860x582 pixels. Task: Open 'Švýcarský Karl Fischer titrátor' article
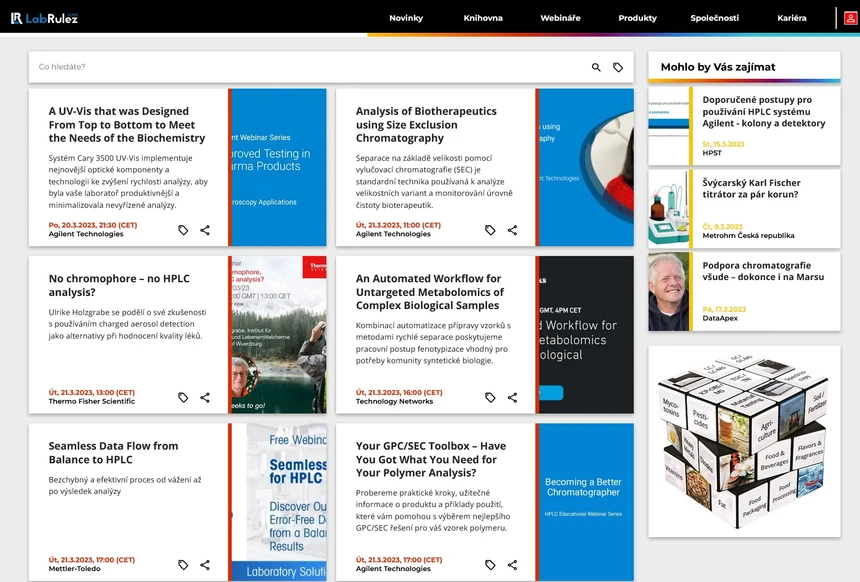click(x=751, y=188)
